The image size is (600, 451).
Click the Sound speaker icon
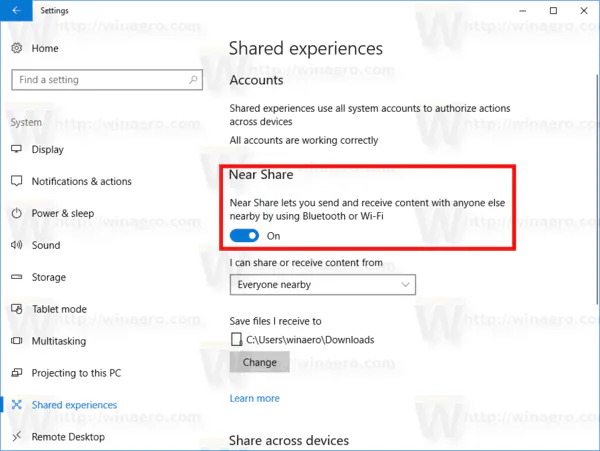tap(16, 245)
